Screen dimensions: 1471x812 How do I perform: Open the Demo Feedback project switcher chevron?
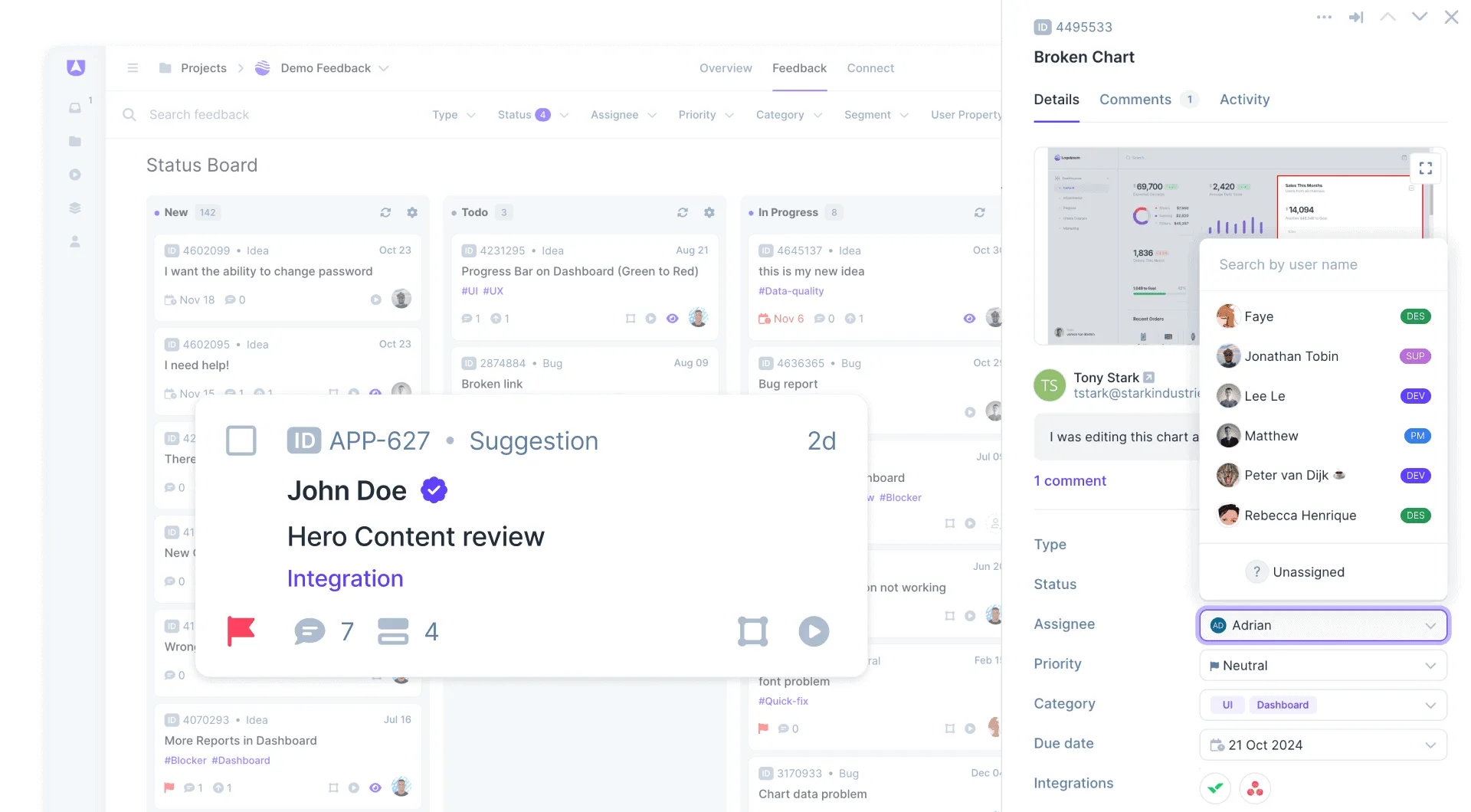click(384, 67)
